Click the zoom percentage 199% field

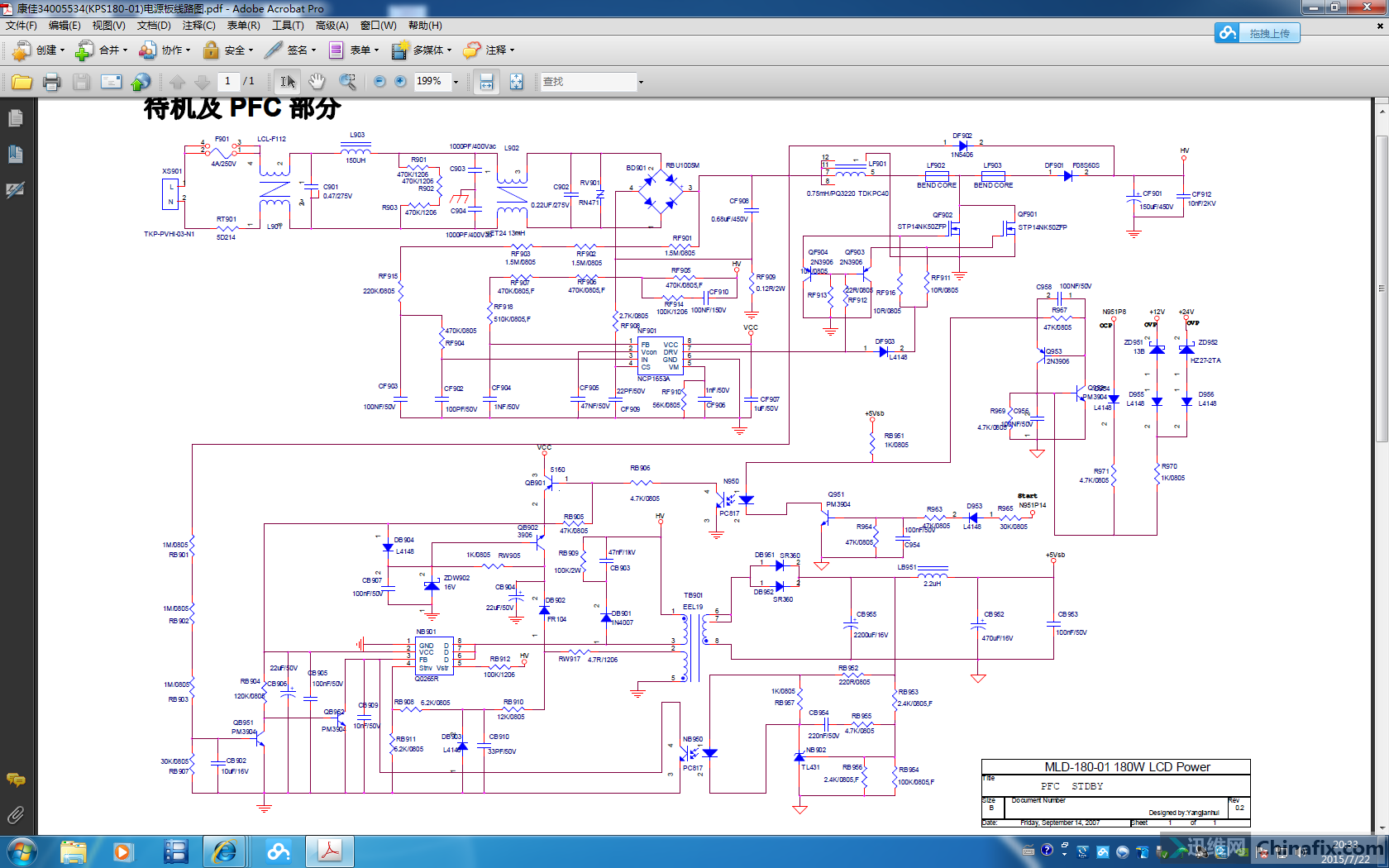(x=432, y=81)
